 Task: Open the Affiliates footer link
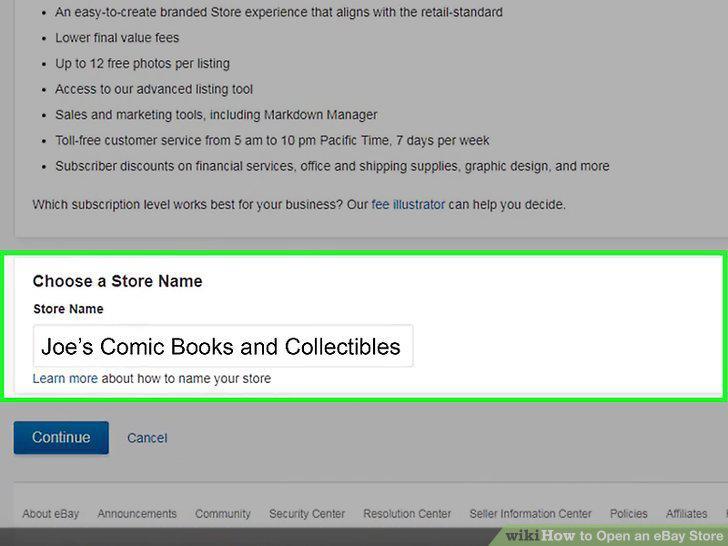(687, 514)
